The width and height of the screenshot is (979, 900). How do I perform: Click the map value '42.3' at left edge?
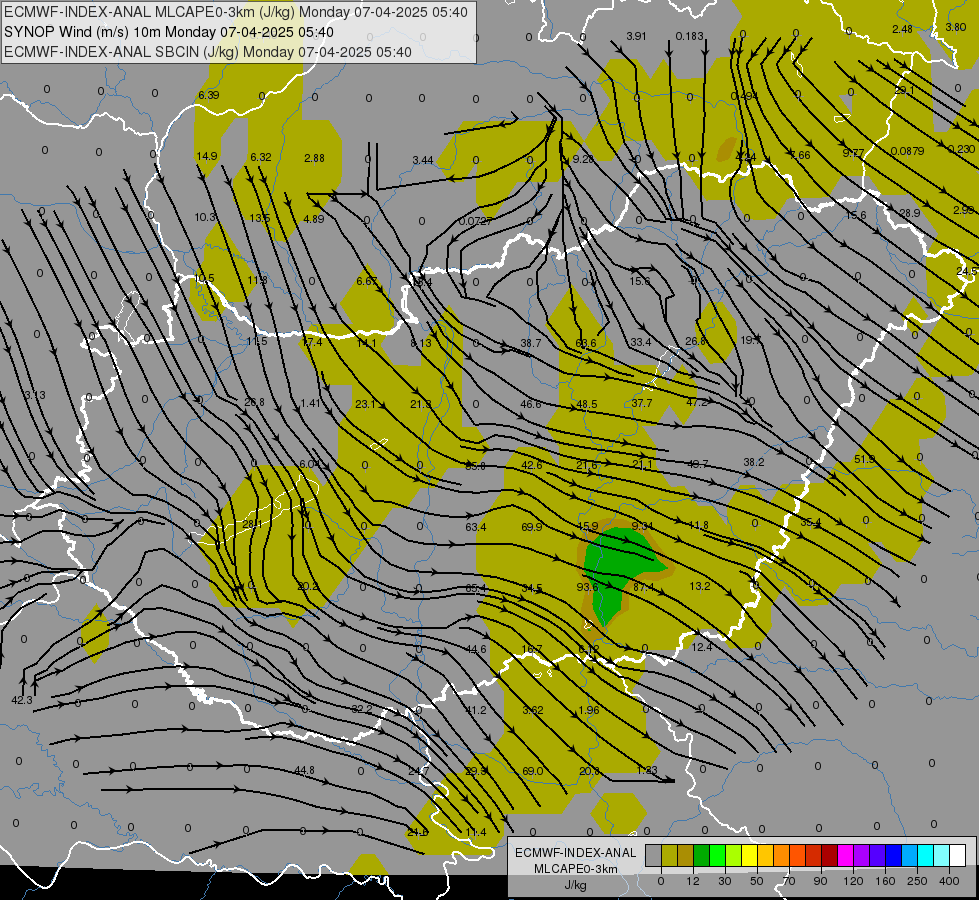pos(22,700)
